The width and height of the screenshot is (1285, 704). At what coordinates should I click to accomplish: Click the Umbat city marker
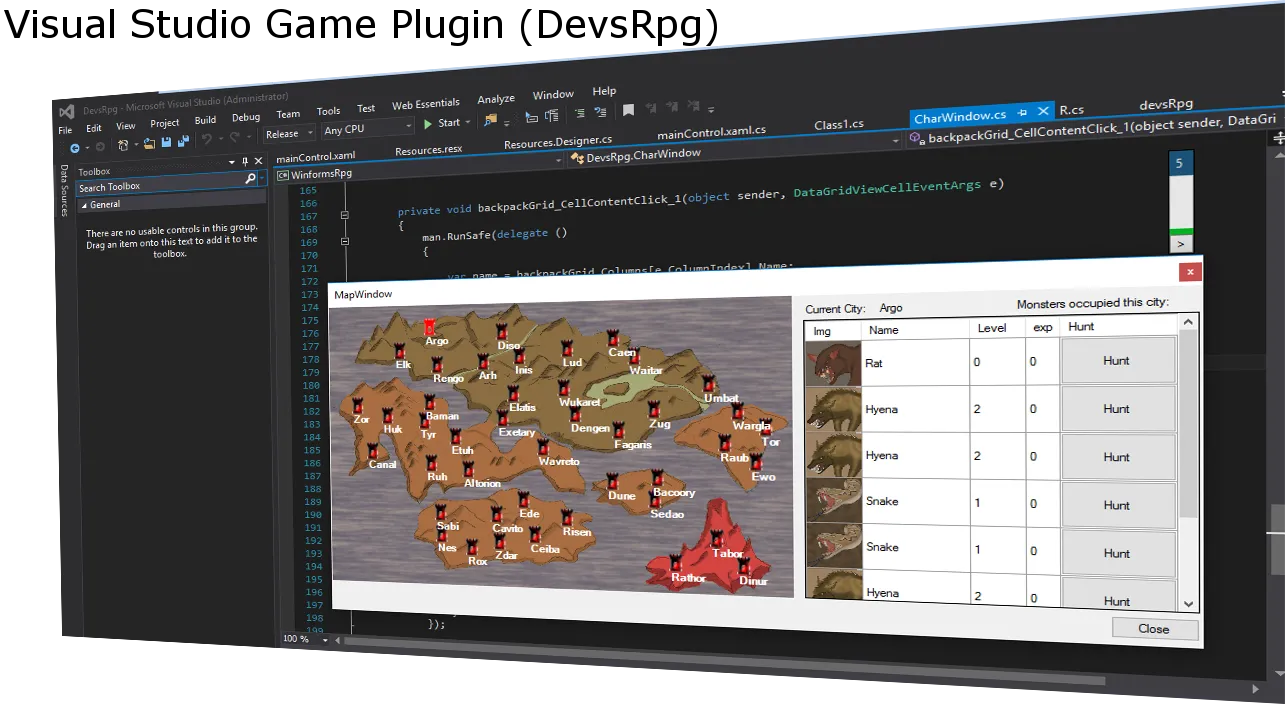click(x=708, y=384)
